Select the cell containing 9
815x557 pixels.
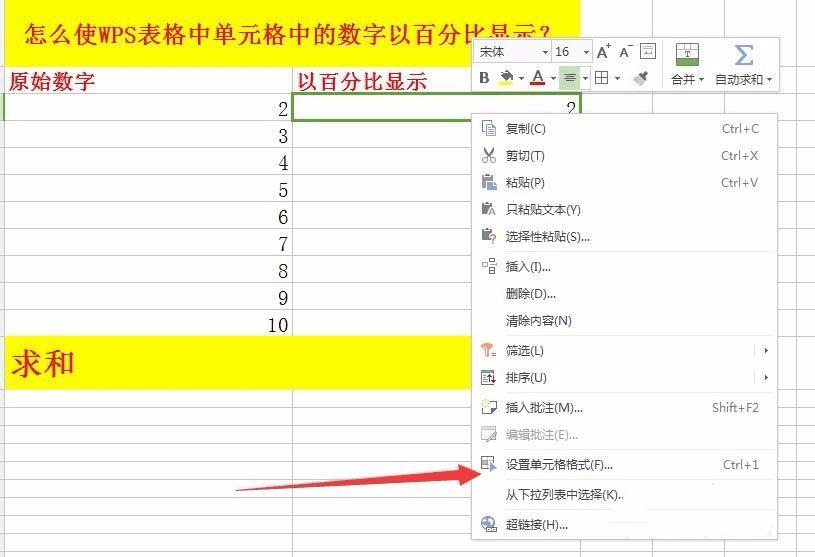point(148,297)
